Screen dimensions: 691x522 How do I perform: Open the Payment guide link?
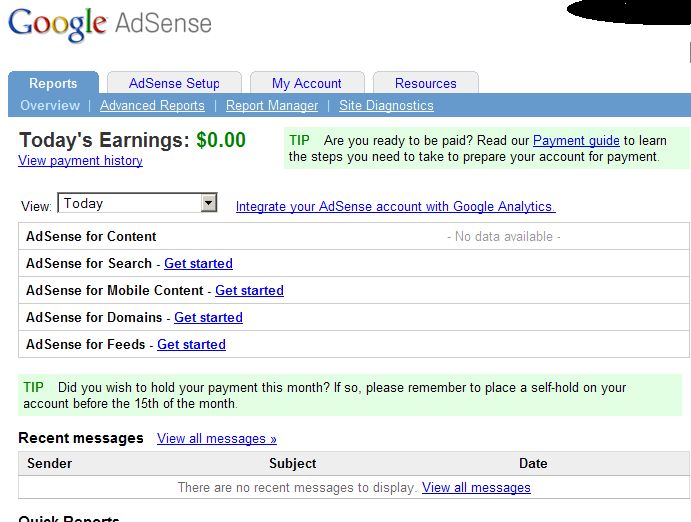pos(576,141)
